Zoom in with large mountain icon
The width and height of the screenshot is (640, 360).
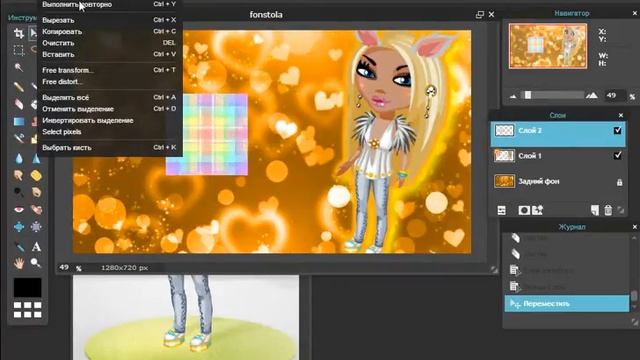point(592,96)
